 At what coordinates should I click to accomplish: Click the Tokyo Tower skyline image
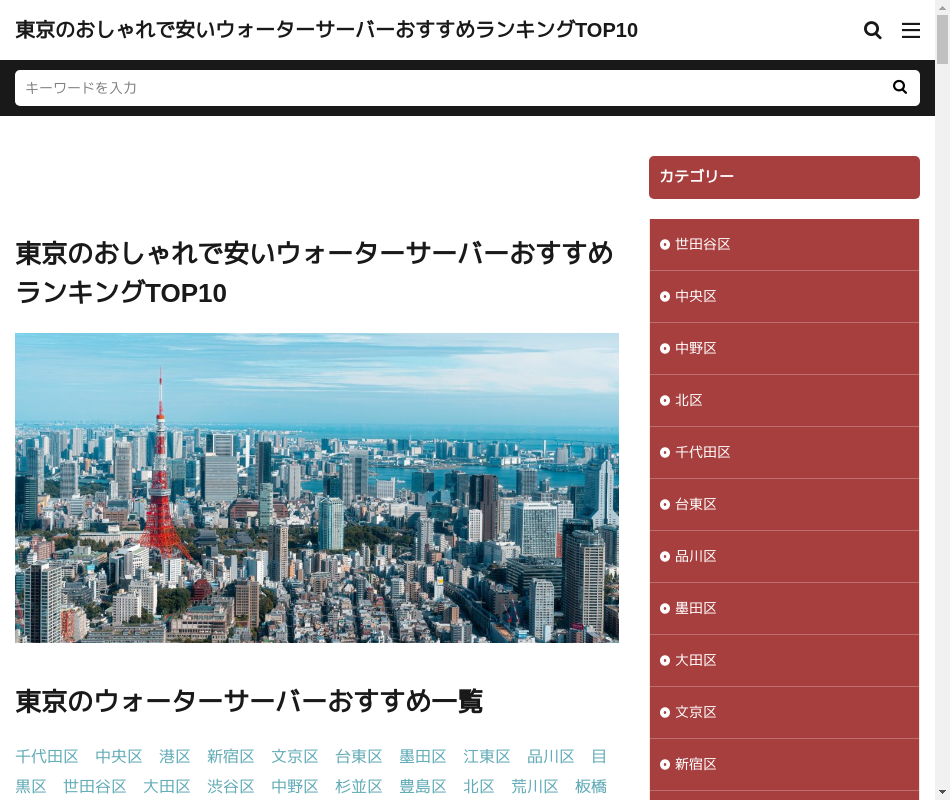pyautogui.click(x=317, y=488)
